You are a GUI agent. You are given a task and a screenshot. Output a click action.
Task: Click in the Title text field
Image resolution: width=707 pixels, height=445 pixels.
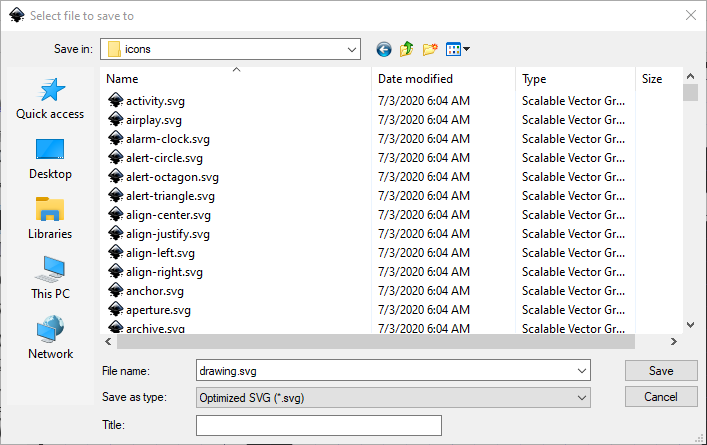(x=318, y=426)
